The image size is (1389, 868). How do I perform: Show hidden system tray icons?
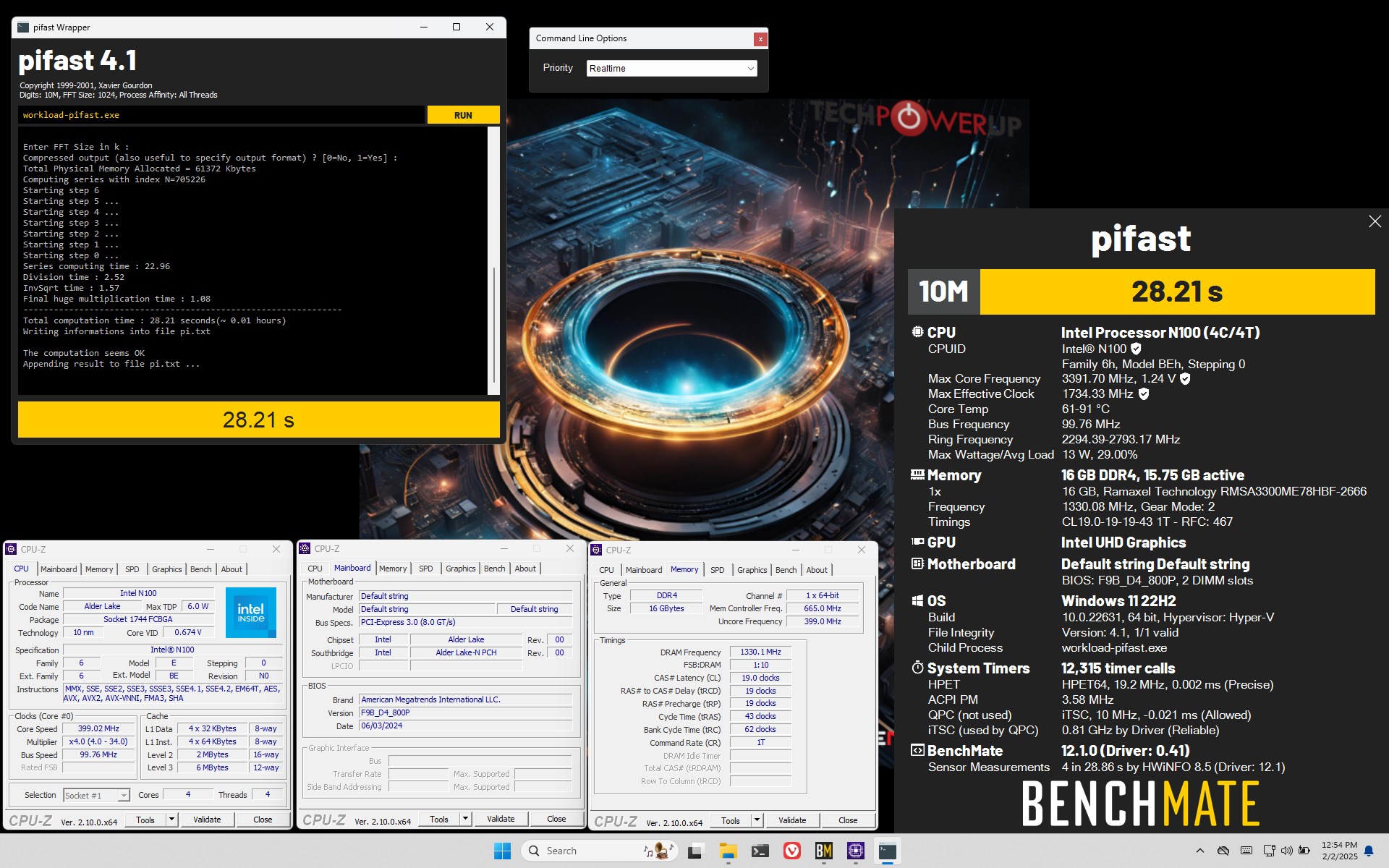tap(1200, 851)
